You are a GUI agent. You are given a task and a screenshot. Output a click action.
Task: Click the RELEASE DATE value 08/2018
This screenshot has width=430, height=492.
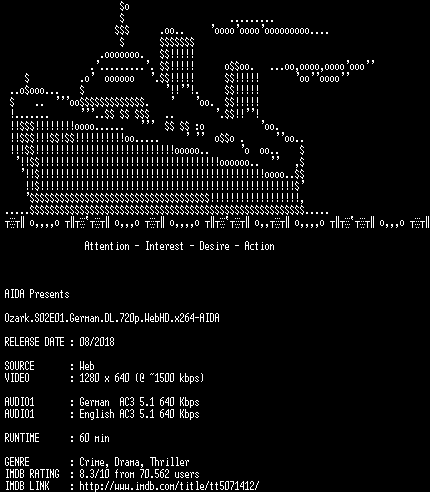click(97, 342)
